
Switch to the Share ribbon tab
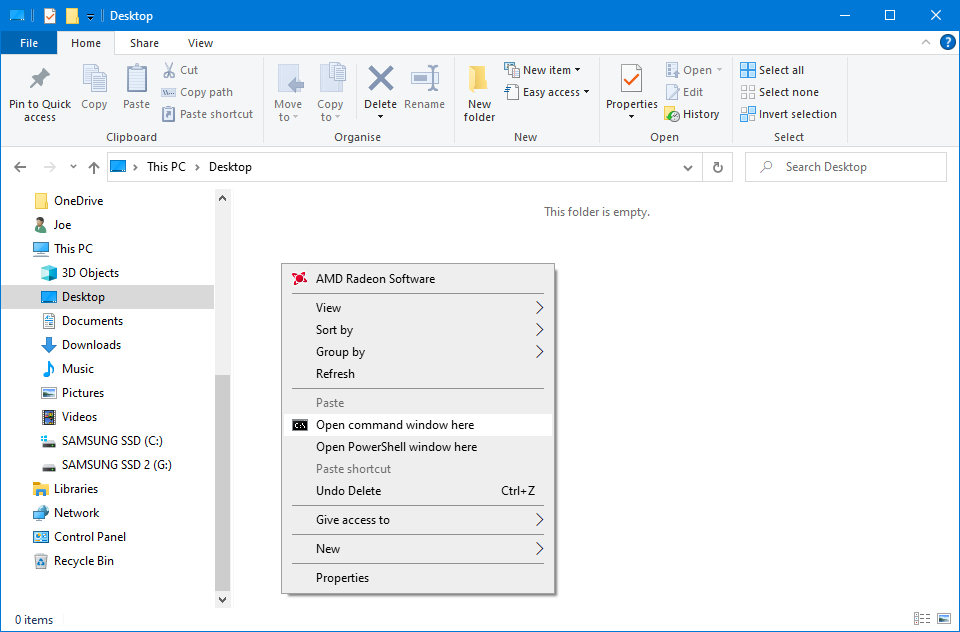click(x=143, y=43)
